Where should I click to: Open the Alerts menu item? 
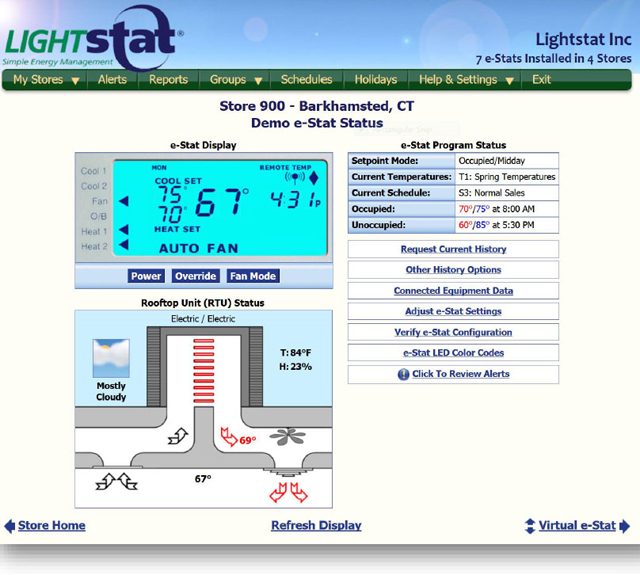112,80
